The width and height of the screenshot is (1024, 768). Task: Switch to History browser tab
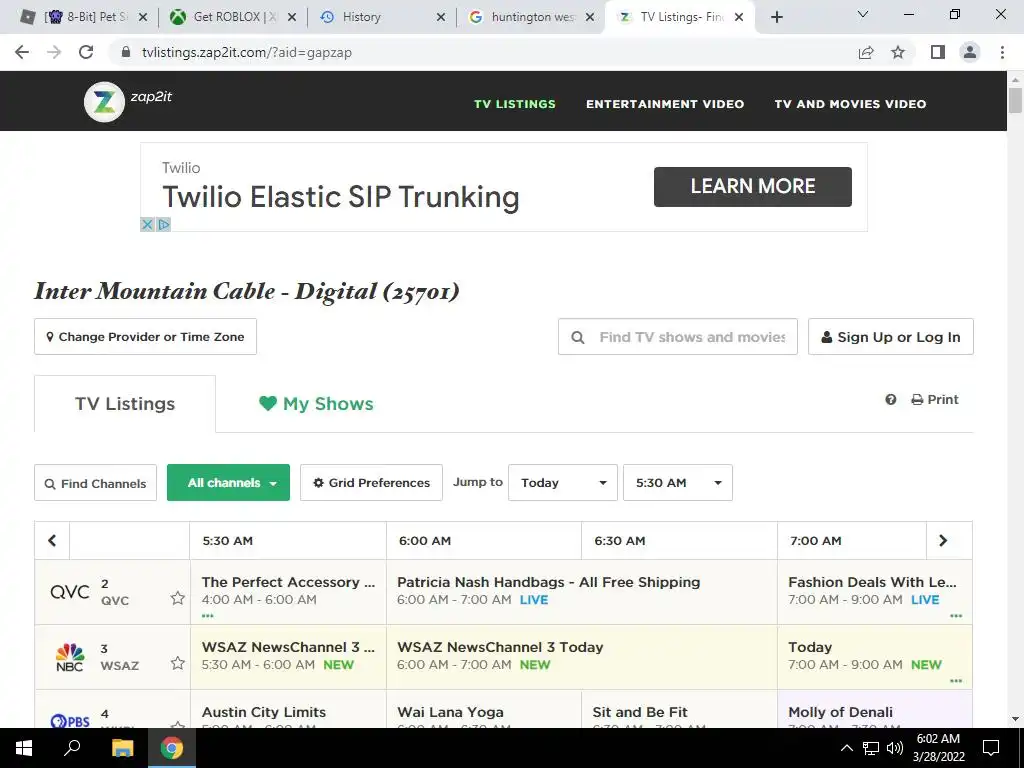point(383,17)
